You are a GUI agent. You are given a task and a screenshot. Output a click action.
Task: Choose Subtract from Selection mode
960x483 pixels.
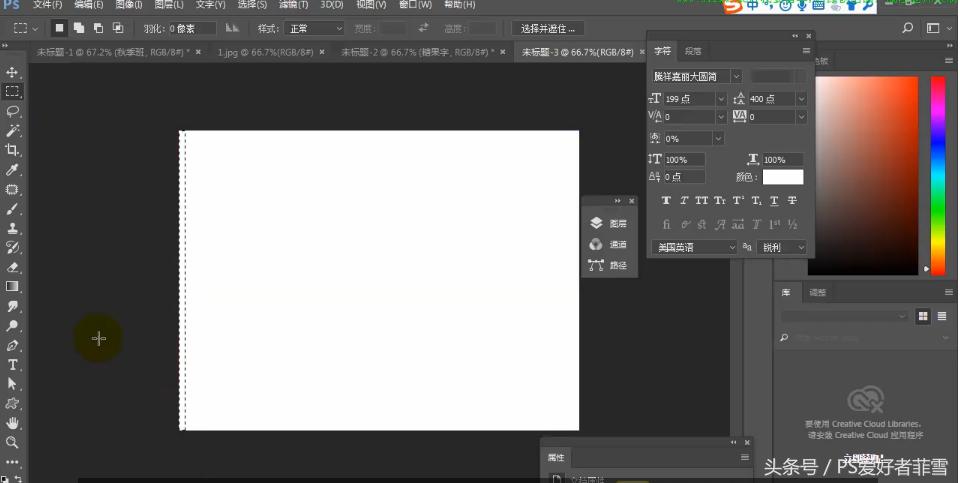[x=98, y=28]
